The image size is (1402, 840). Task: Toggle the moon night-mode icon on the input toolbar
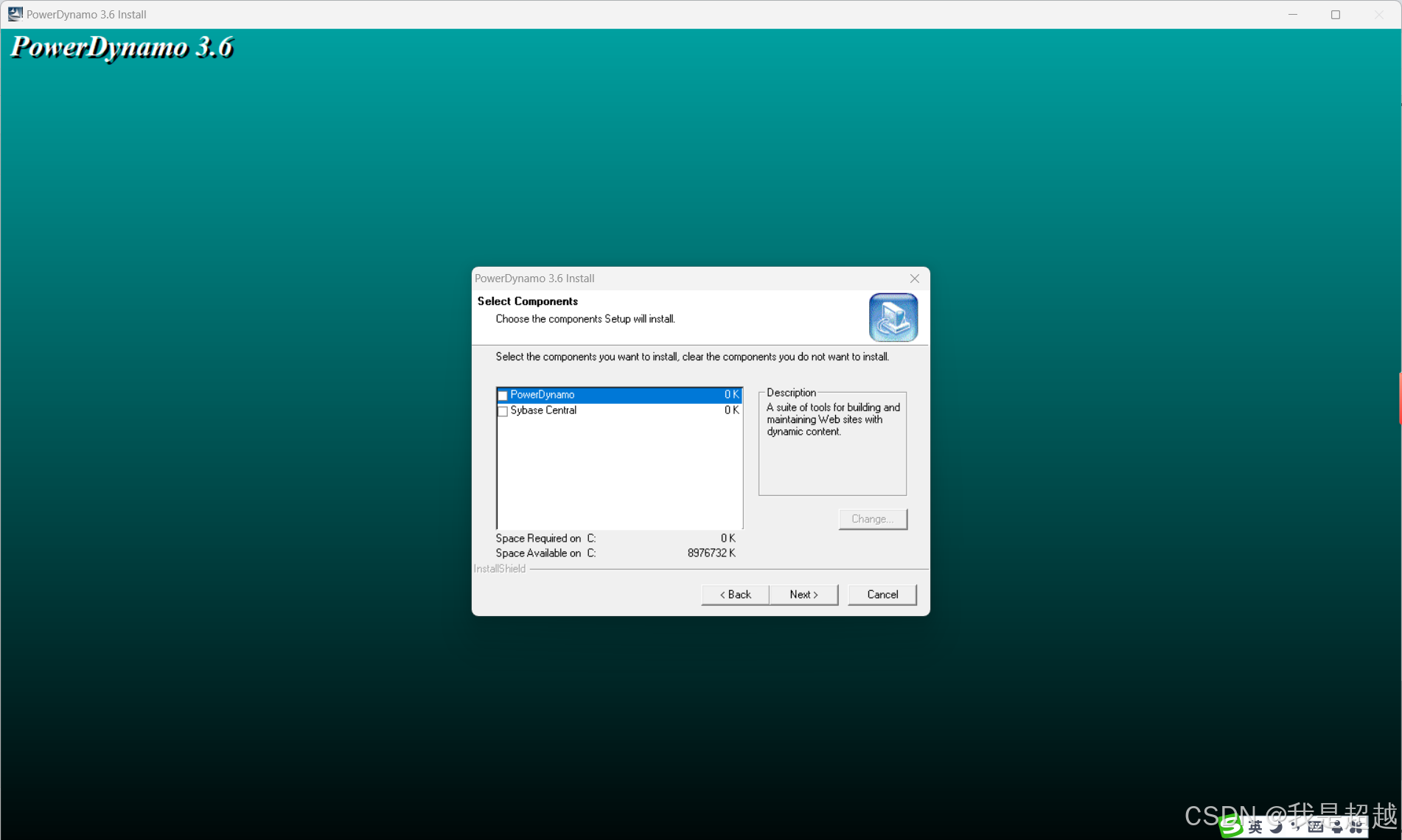pyautogui.click(x=1276, y=827)
